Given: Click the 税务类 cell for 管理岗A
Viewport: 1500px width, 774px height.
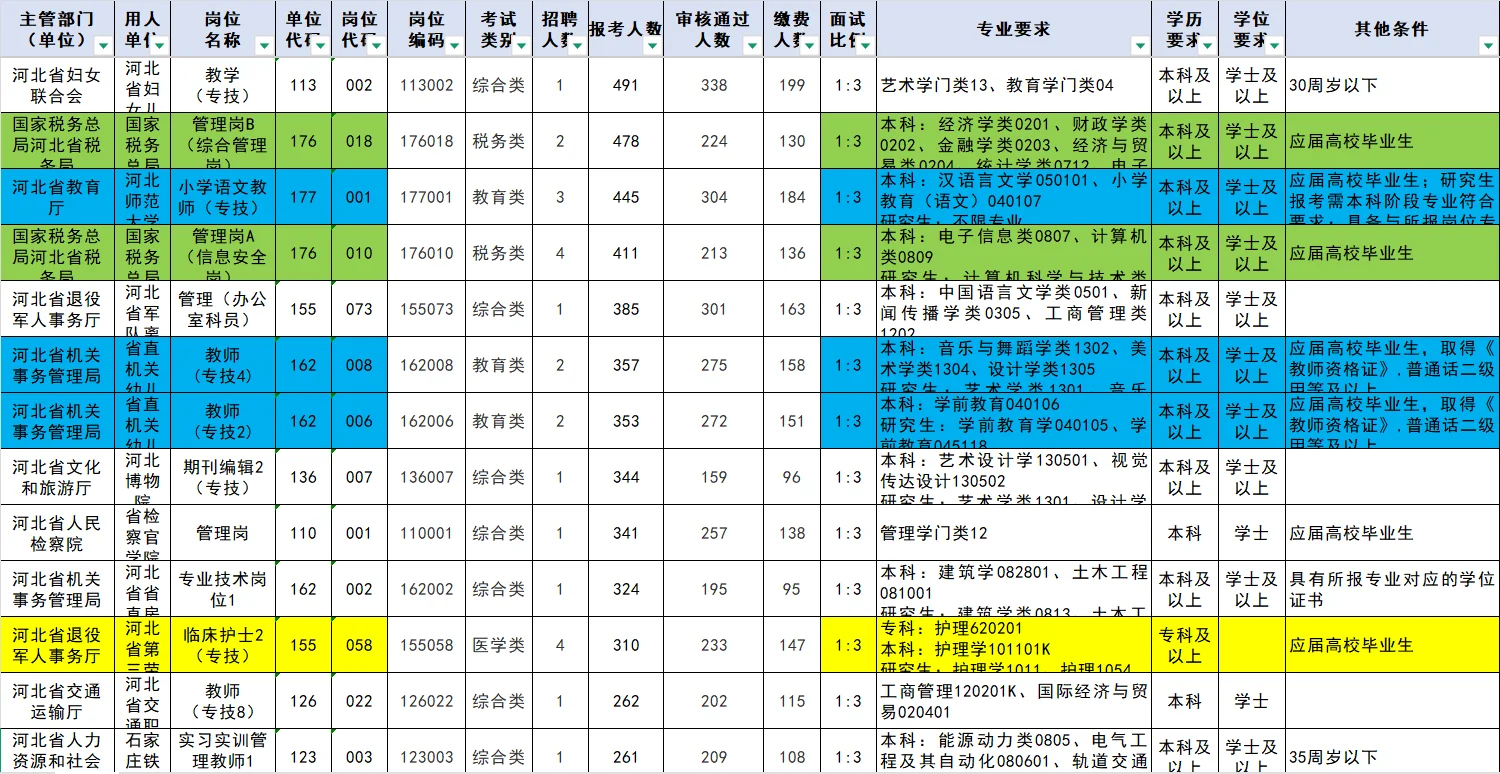Looking at the screenshot, I should click(x=500, y=253).
